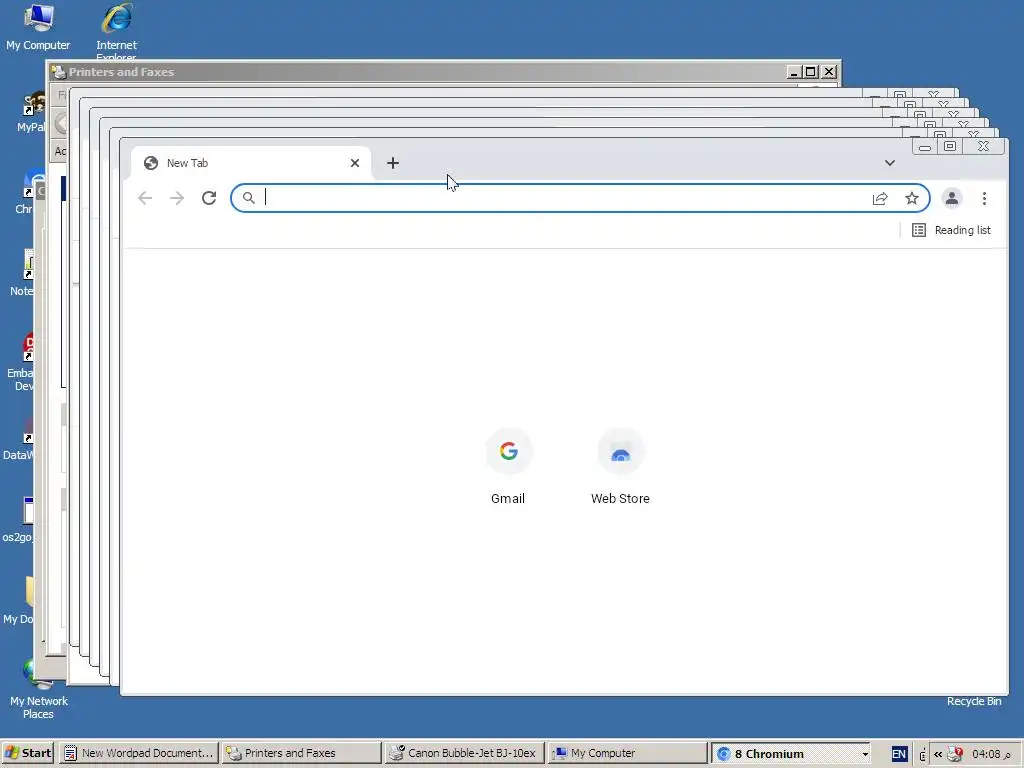Select My Network Places desktop icon
This screenshot has height=768, width=1024.
(x=39, y=691)
